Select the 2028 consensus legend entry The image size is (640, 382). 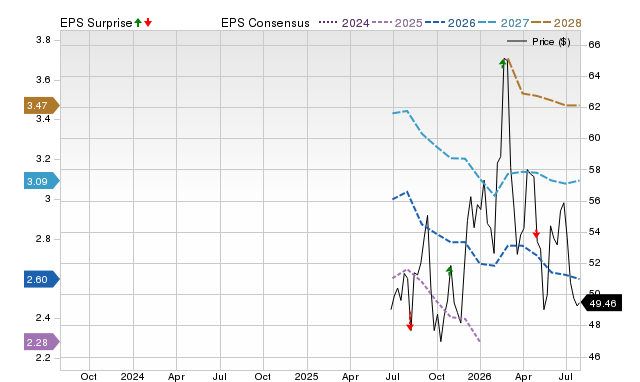(x=556, y=23)
